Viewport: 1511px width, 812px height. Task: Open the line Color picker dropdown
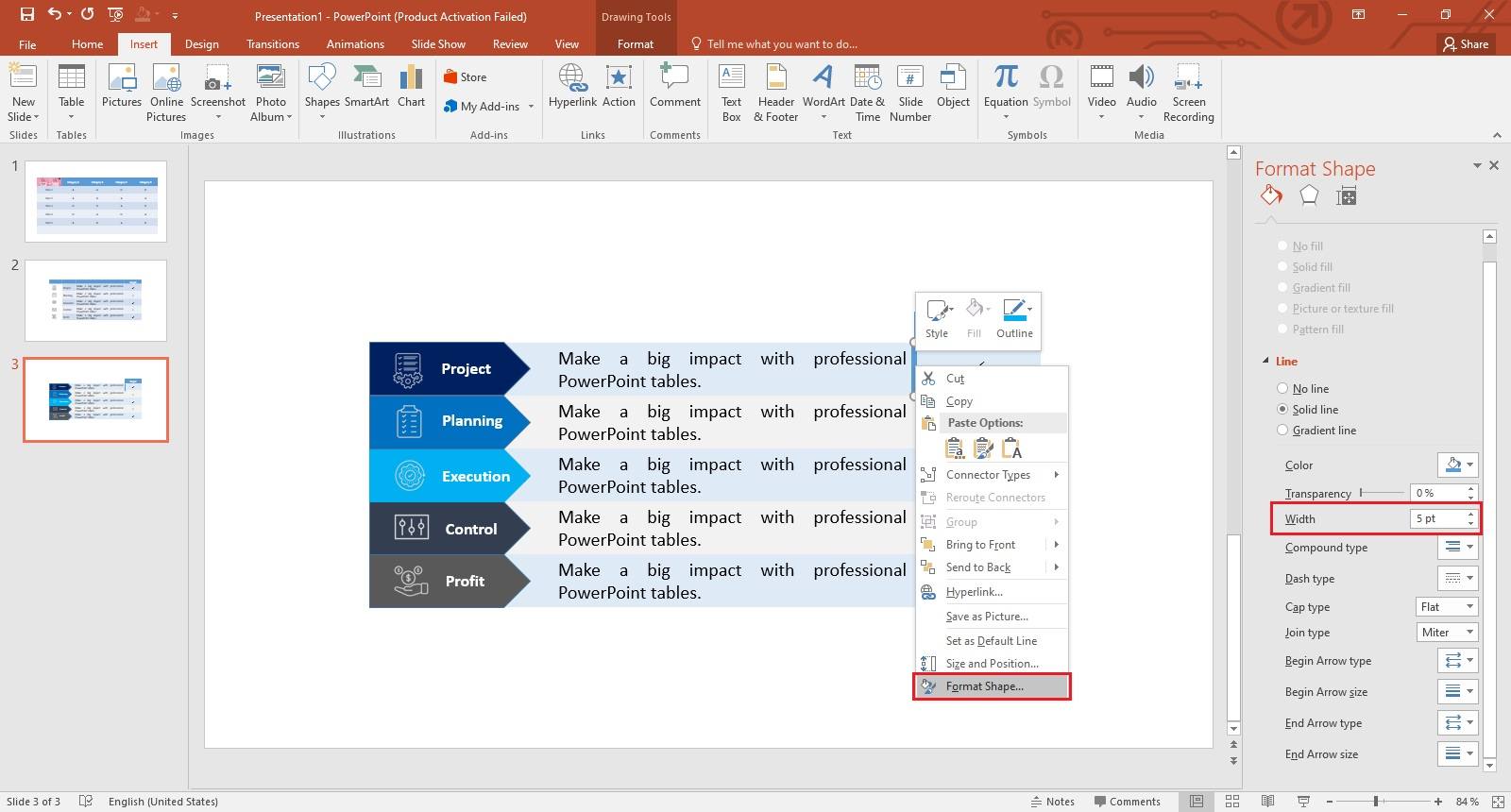[1457, 465]
